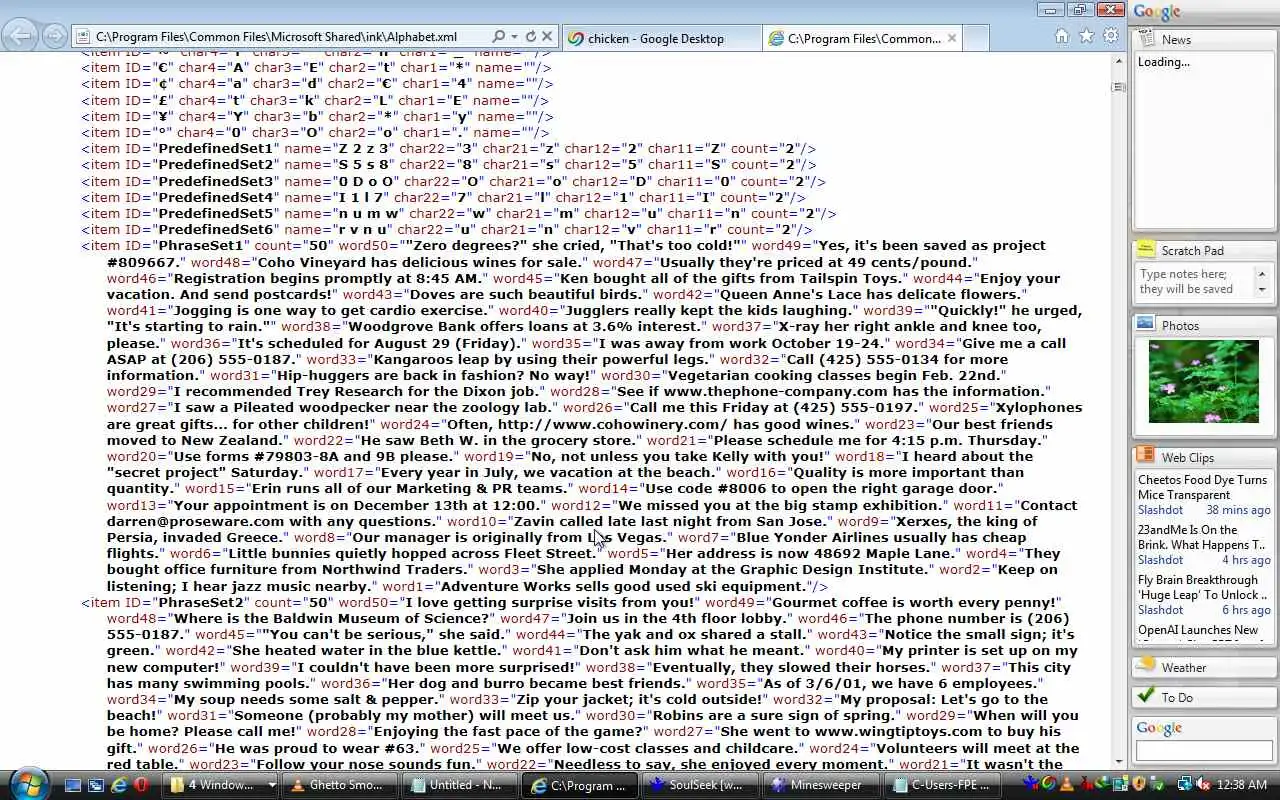Screen dimensions: 1280x800
Task: Click Switch Between Windows quick launch icon
Action: [96, 786]
